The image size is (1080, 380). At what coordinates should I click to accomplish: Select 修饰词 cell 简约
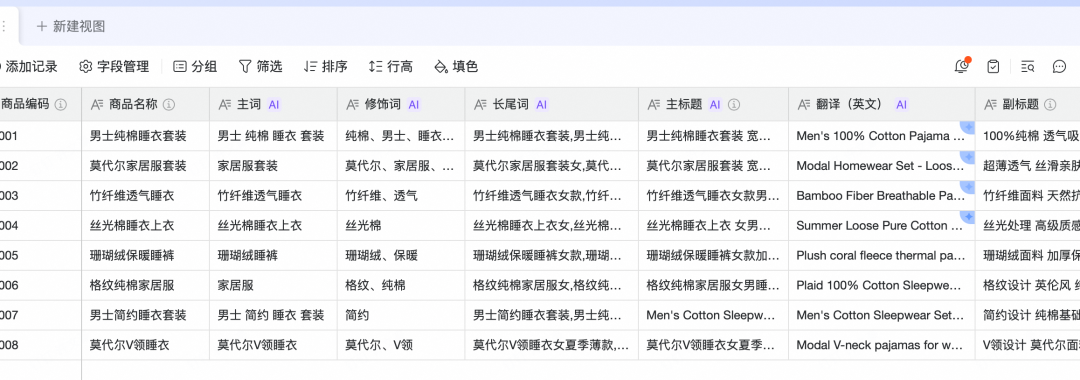401,315
